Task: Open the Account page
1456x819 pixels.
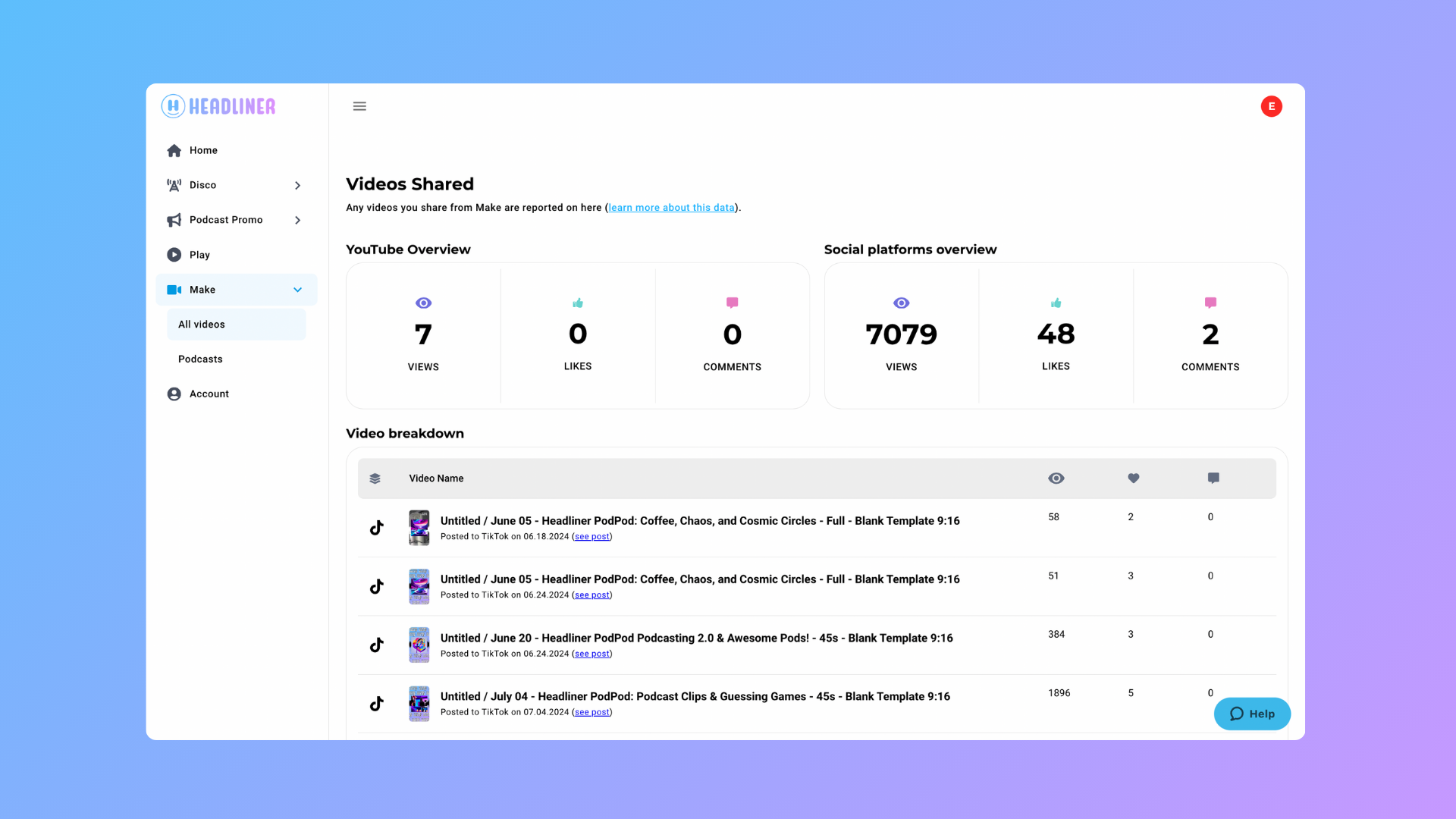Action: pyautogui.click(x=209, y=394)
